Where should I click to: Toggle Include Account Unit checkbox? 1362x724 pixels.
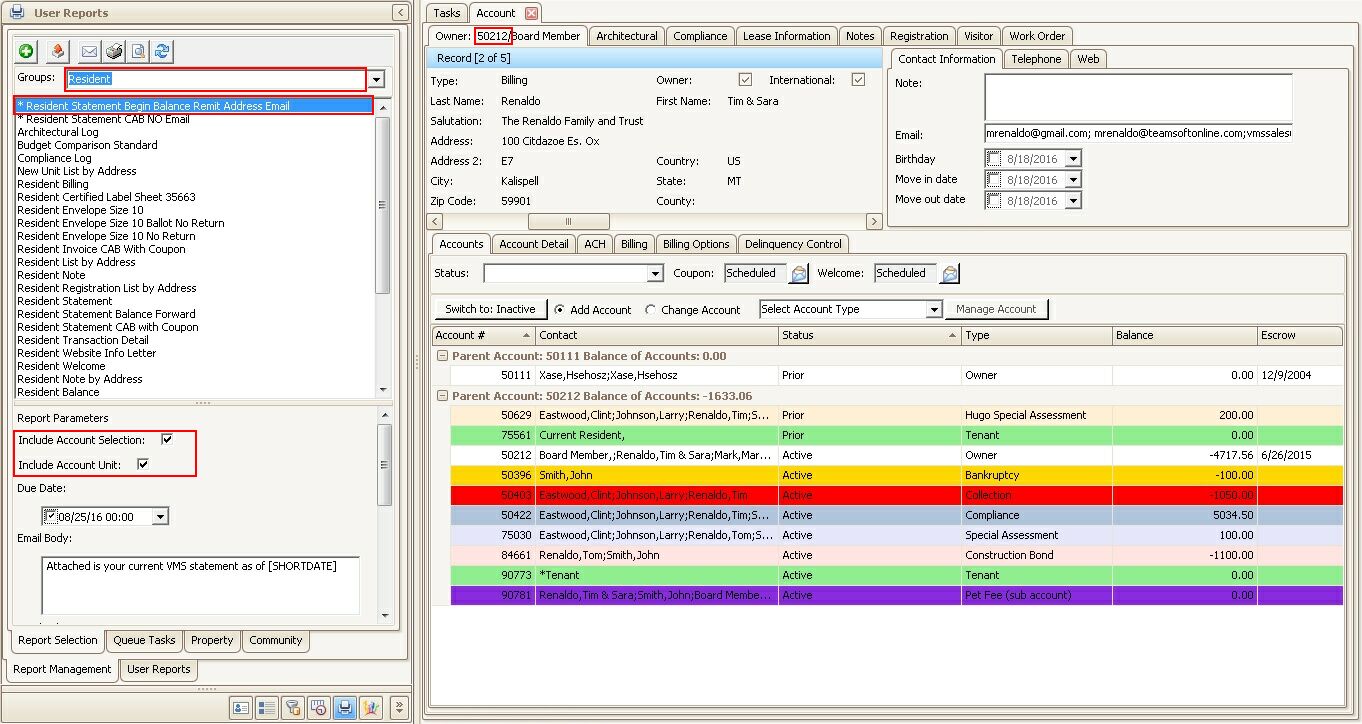[143, 464]
